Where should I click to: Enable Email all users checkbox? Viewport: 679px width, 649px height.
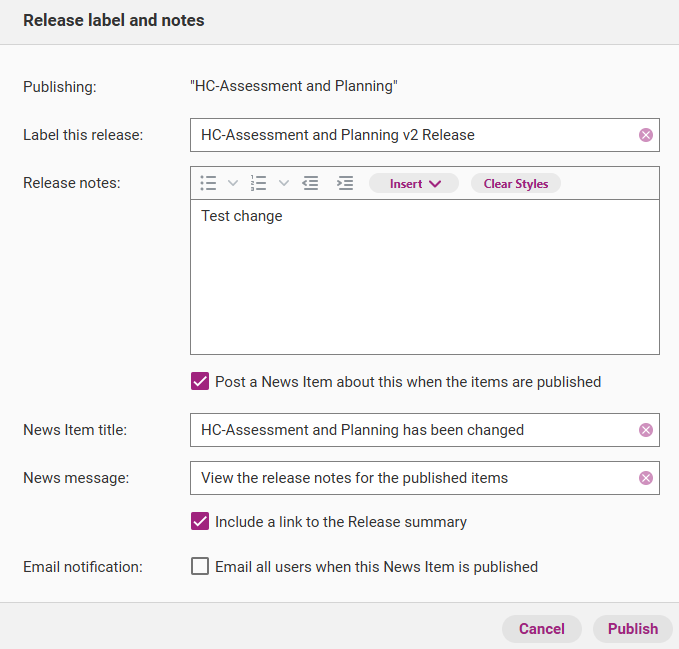point(200,567)
